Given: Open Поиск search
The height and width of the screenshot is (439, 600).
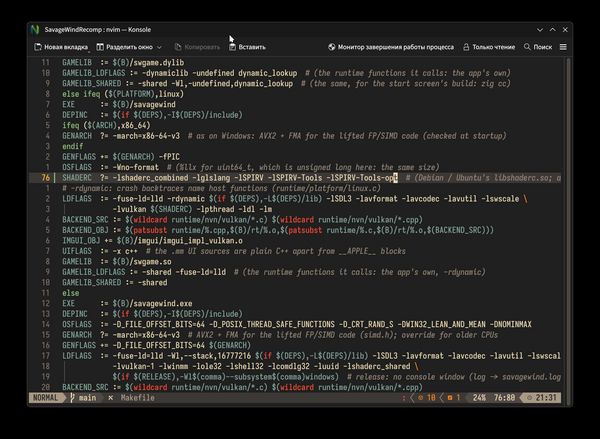Looking at the screenshot, I should coord(538,47).
